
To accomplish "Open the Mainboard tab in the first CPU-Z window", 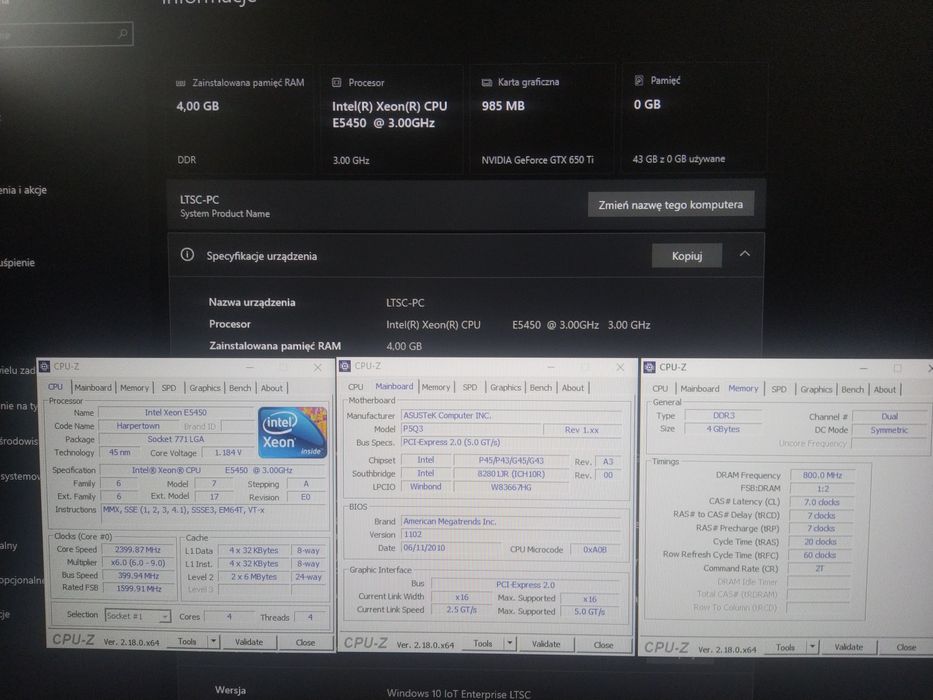I will [x=93, y=388].
